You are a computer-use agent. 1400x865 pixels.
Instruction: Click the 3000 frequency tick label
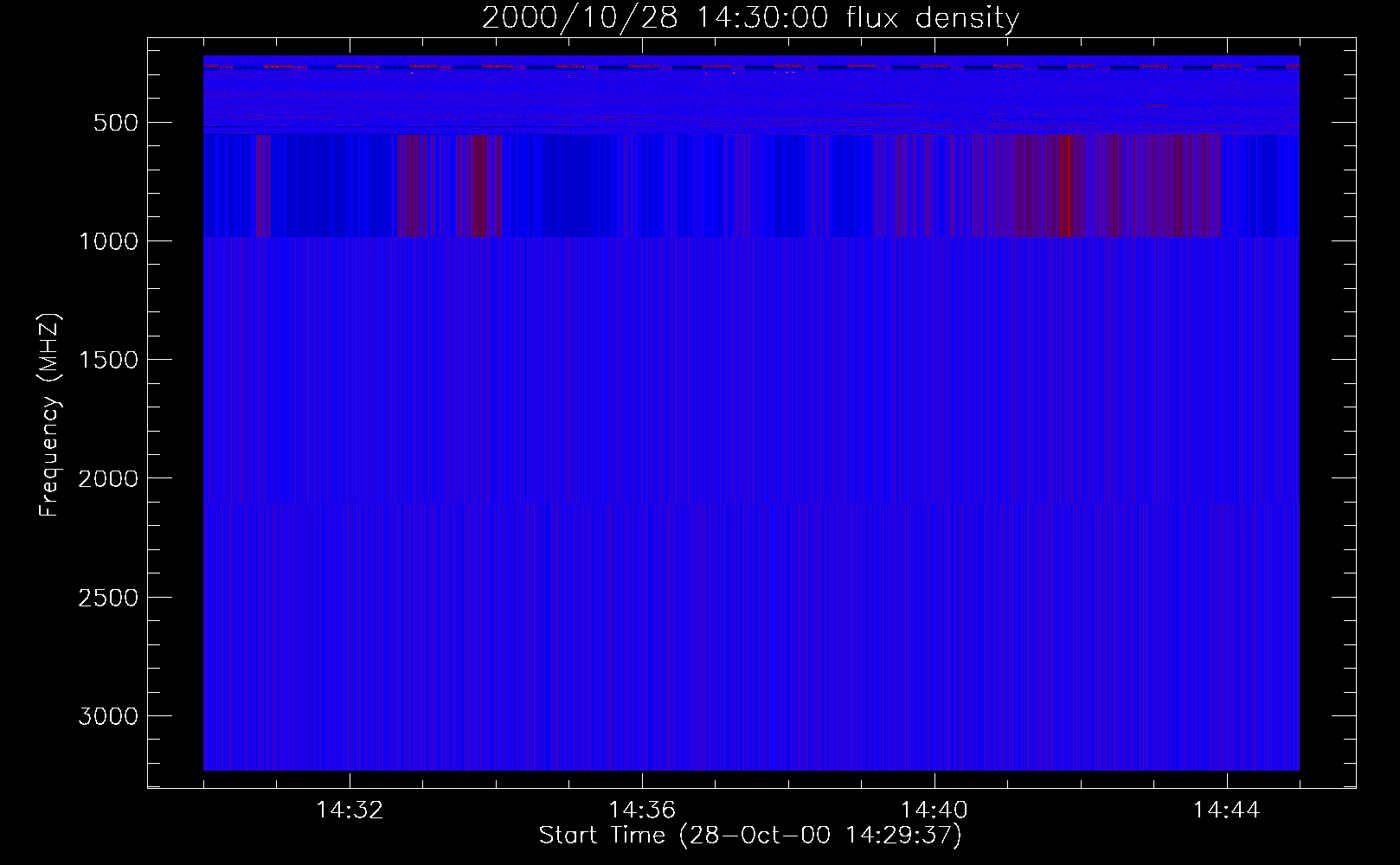coord(108,716)
